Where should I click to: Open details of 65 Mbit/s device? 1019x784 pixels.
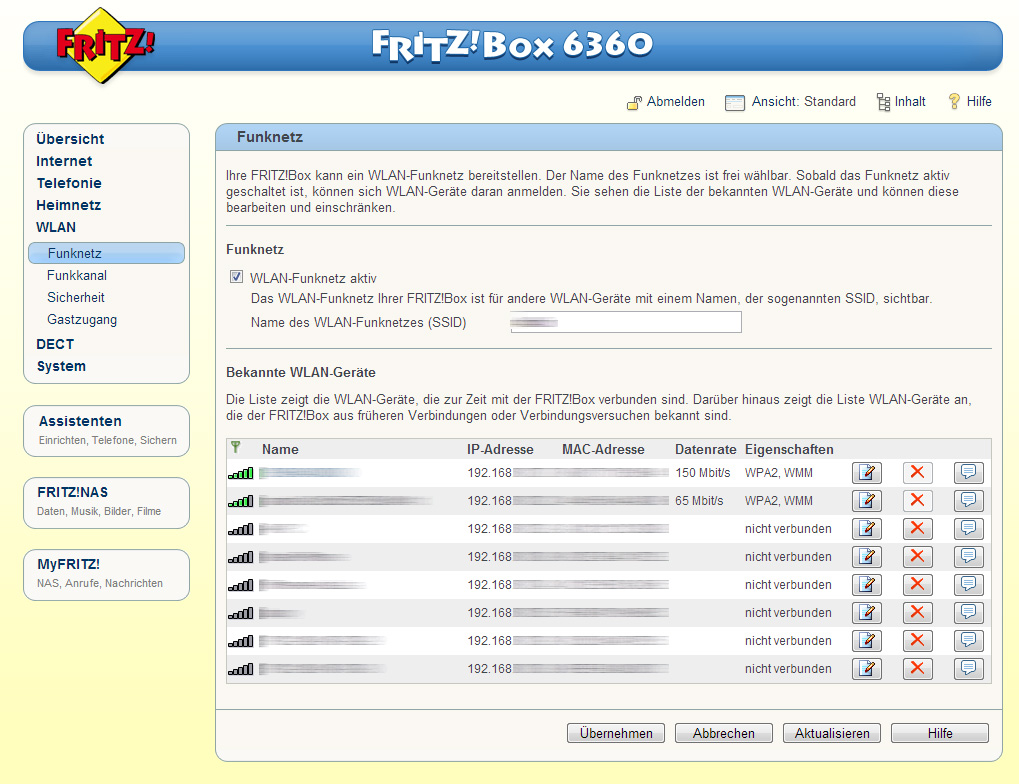click(x=968, y=501)
